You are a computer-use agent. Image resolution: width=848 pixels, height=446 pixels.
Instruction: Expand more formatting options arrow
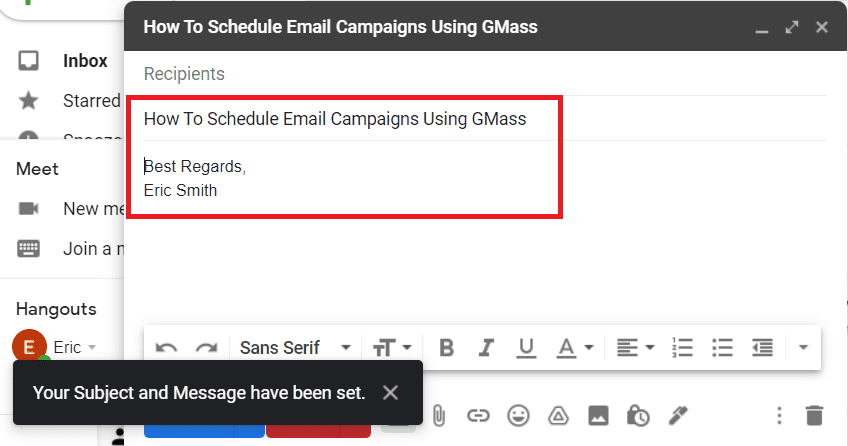[x=803, y=348]
